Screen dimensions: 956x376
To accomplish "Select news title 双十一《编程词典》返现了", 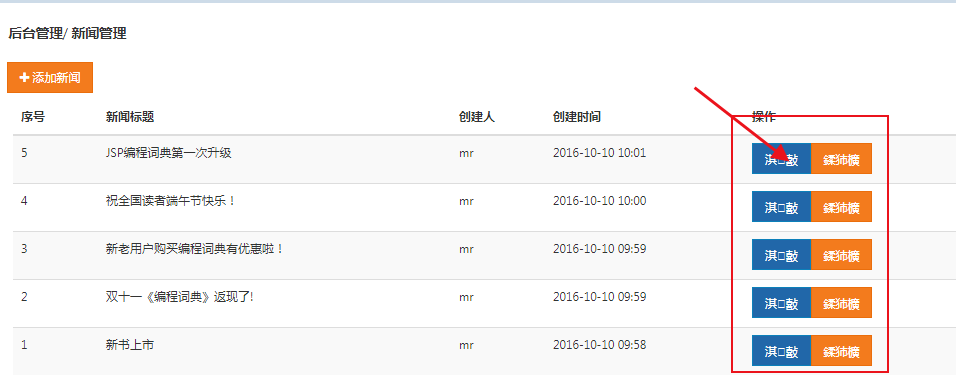I will click(x=179, y=297).
